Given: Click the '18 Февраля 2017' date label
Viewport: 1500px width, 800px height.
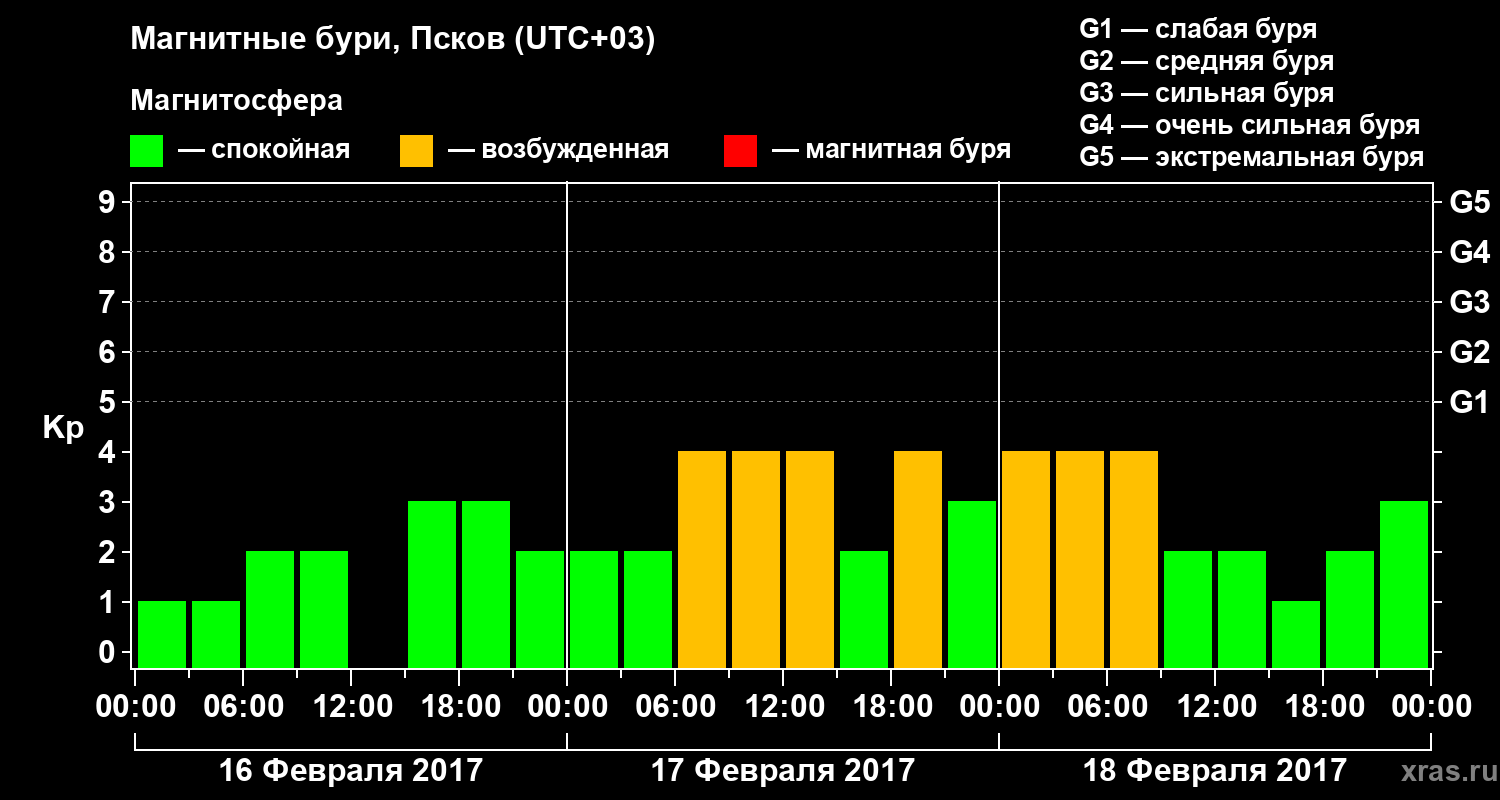Looking at the screenshot, I should (1214, 771).
